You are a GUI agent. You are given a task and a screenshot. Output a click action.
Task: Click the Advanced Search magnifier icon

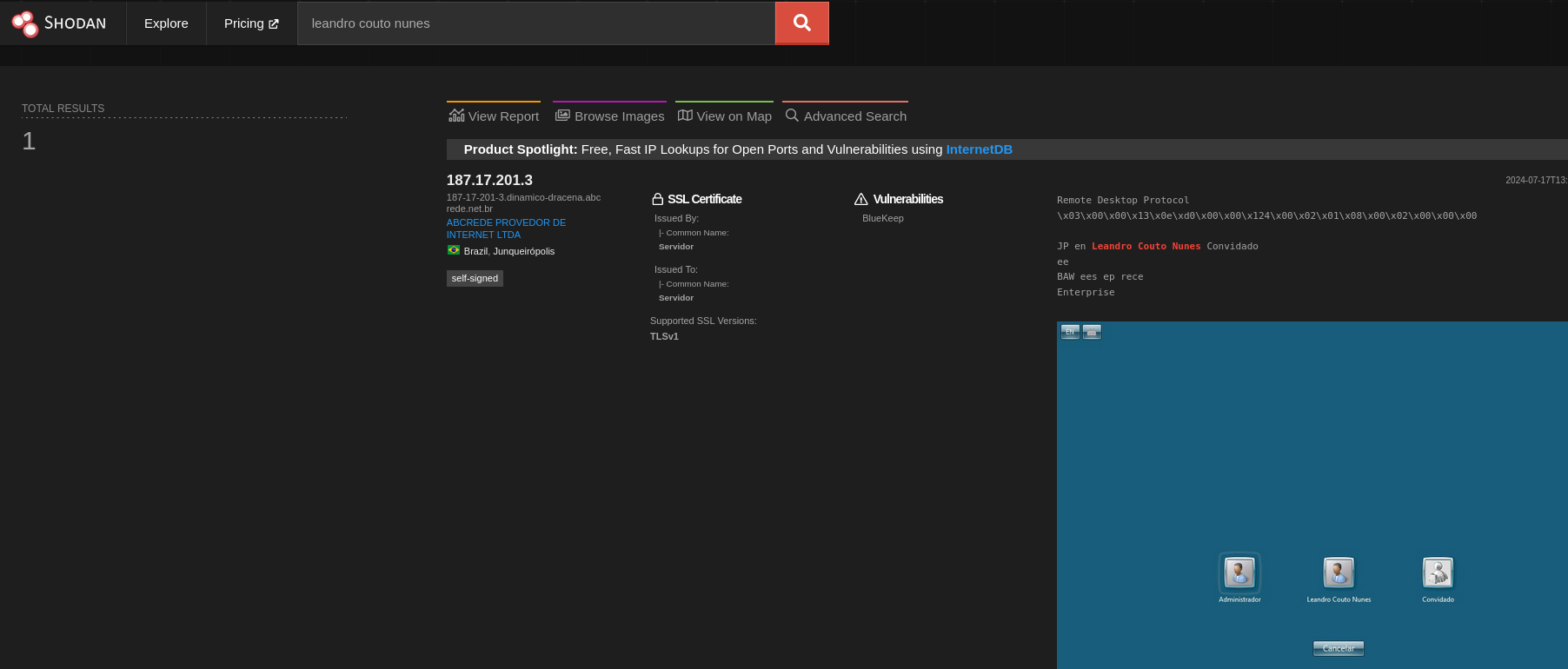pyautogui.click(x=792, y=116)
